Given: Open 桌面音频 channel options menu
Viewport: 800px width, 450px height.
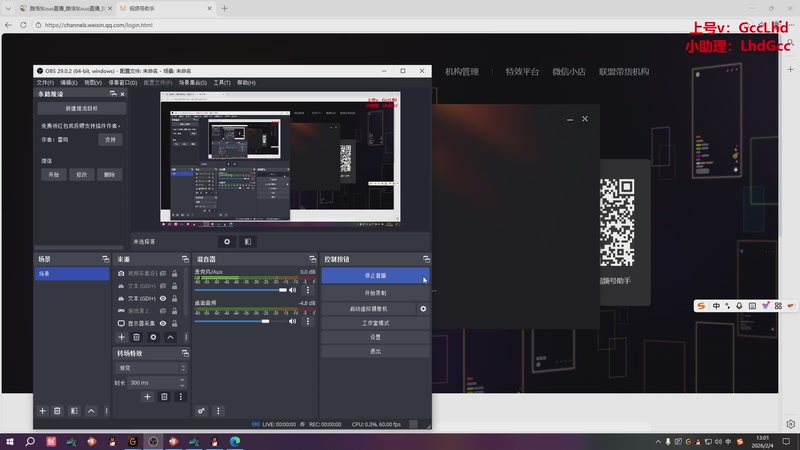Looking at the screenshot, I should click(x=308, y=321).
